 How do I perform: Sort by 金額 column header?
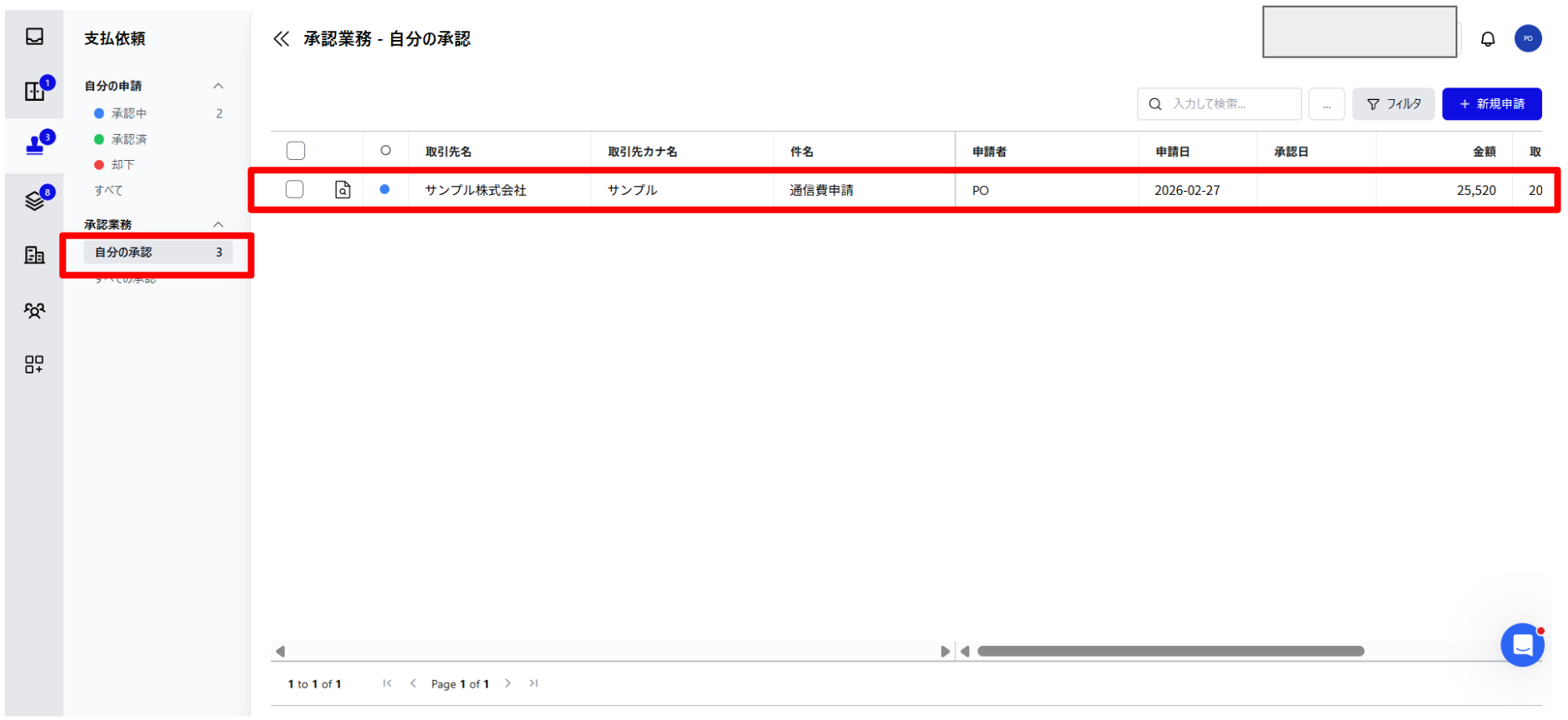click(1484, 152)
